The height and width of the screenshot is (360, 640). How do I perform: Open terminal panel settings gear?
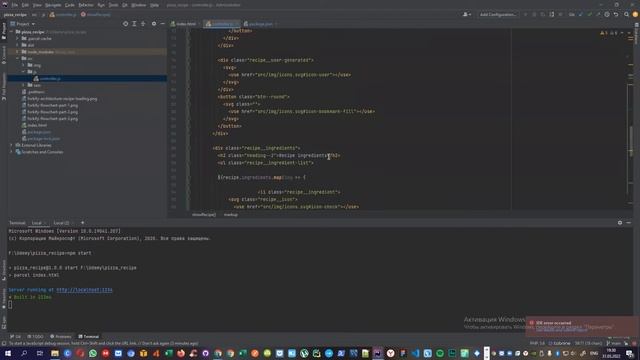point(620,222)
